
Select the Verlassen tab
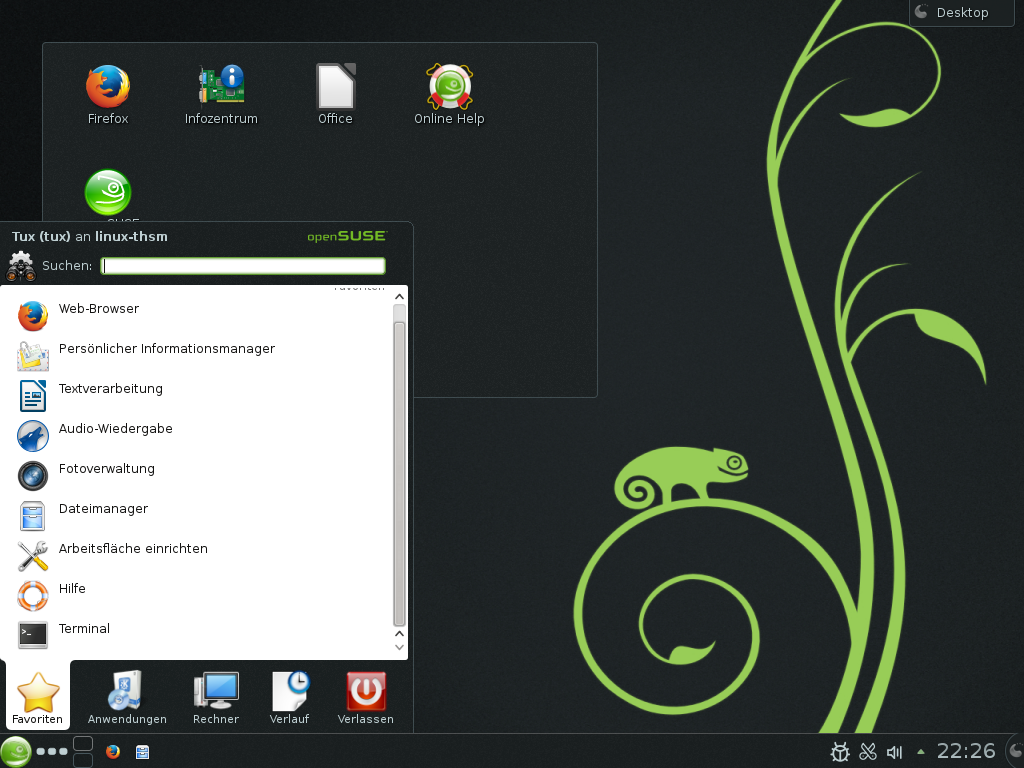pyautogui.click(x=366, y=697)
